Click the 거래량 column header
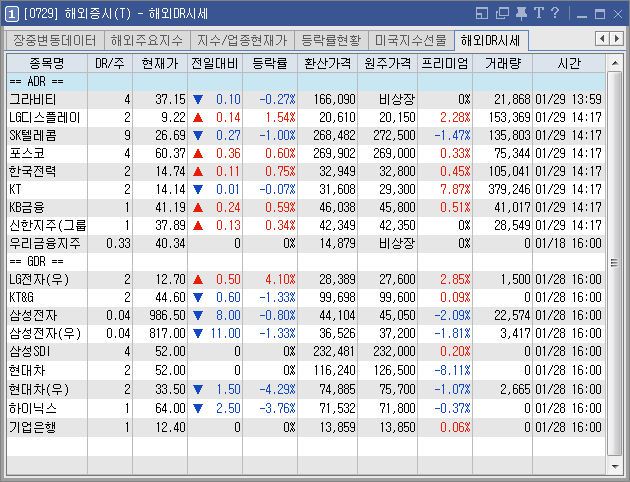The height and width of the screenshot is (482, 630). point(503,63)
